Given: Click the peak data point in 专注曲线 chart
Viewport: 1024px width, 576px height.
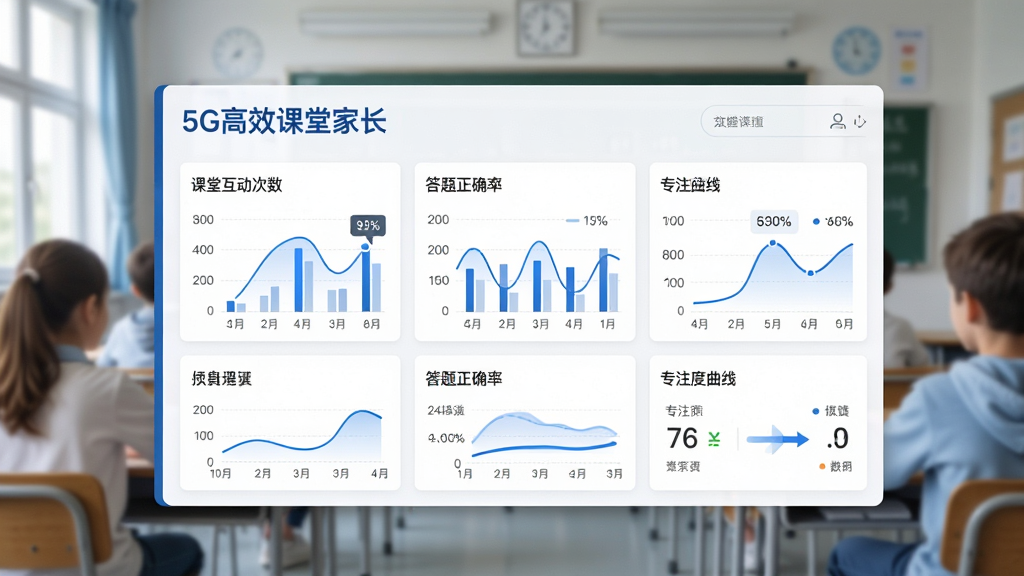Looking at the screenshot, I should (x=773, y=243).
